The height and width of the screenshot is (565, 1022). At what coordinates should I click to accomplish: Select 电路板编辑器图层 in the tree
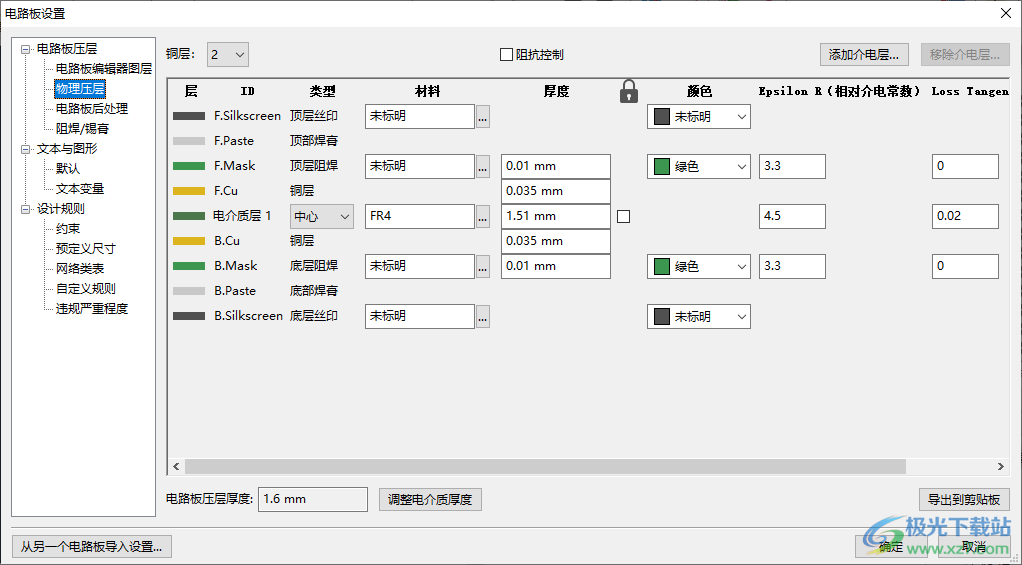(104, 68)
